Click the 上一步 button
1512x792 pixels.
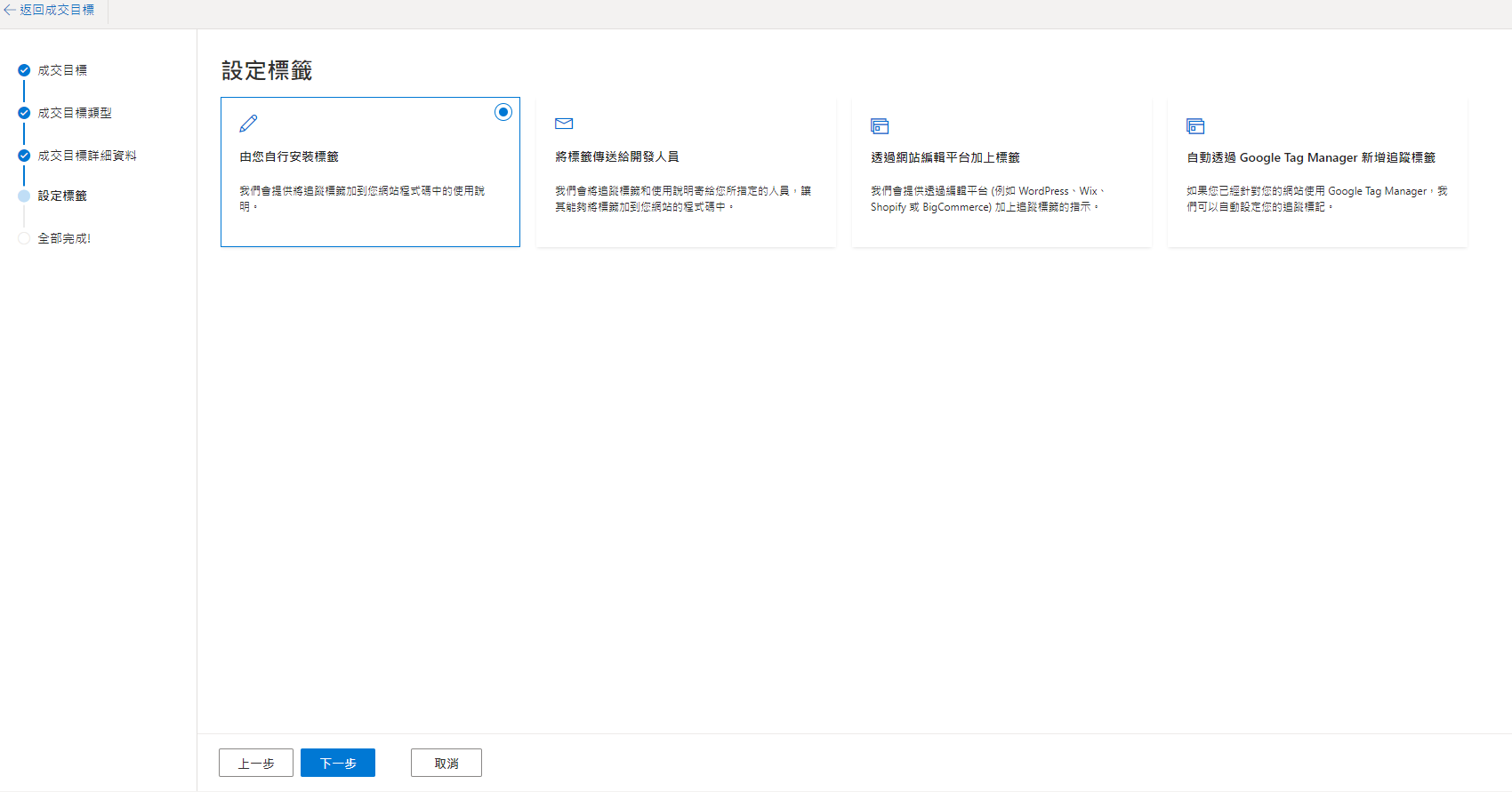coord(256,763)
